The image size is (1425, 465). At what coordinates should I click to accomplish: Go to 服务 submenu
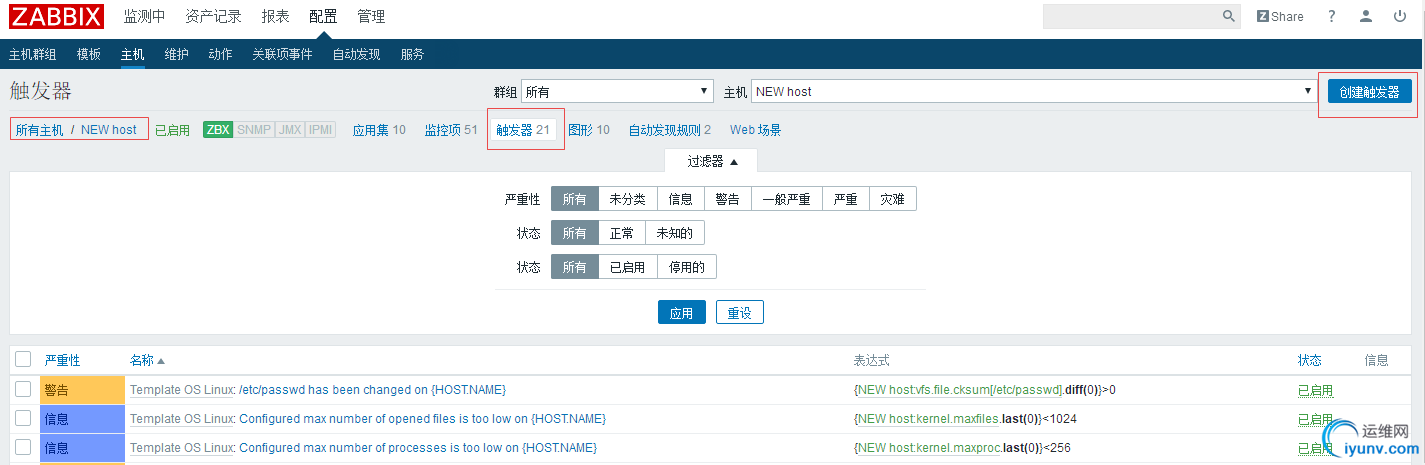click(x=412, y=54)
